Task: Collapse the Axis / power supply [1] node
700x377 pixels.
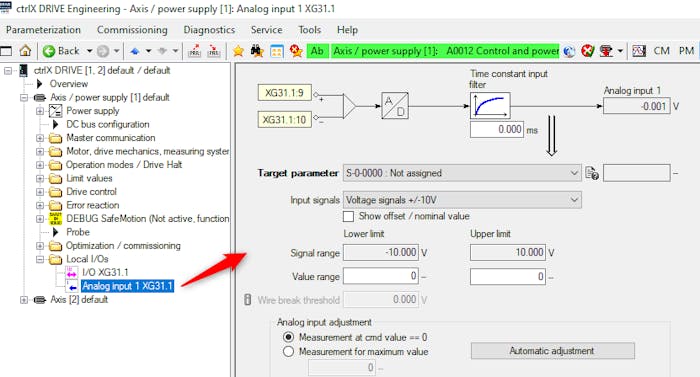Action: (x=24, y=97)
